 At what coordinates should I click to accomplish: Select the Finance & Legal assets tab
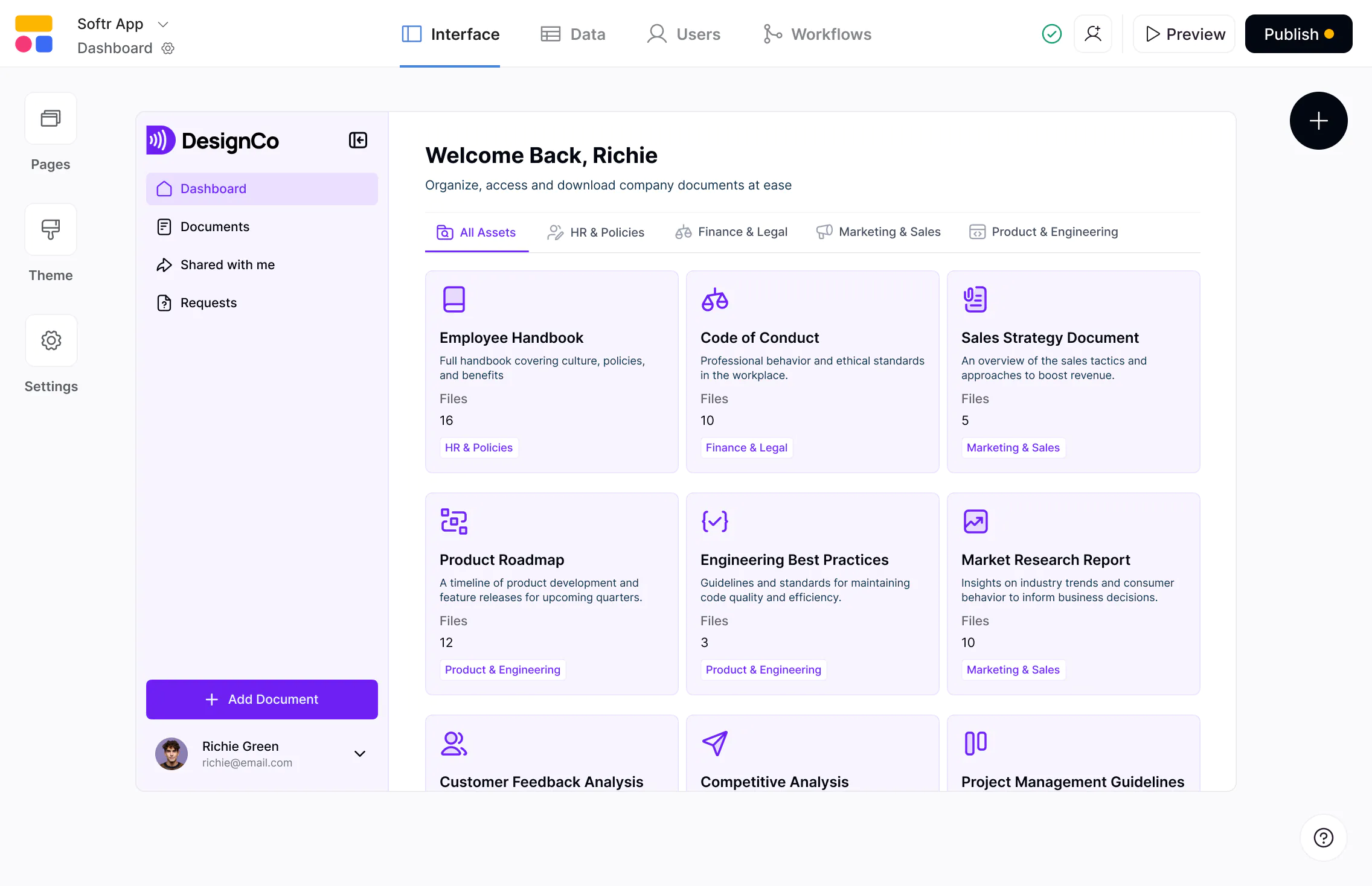coord(730,232)
